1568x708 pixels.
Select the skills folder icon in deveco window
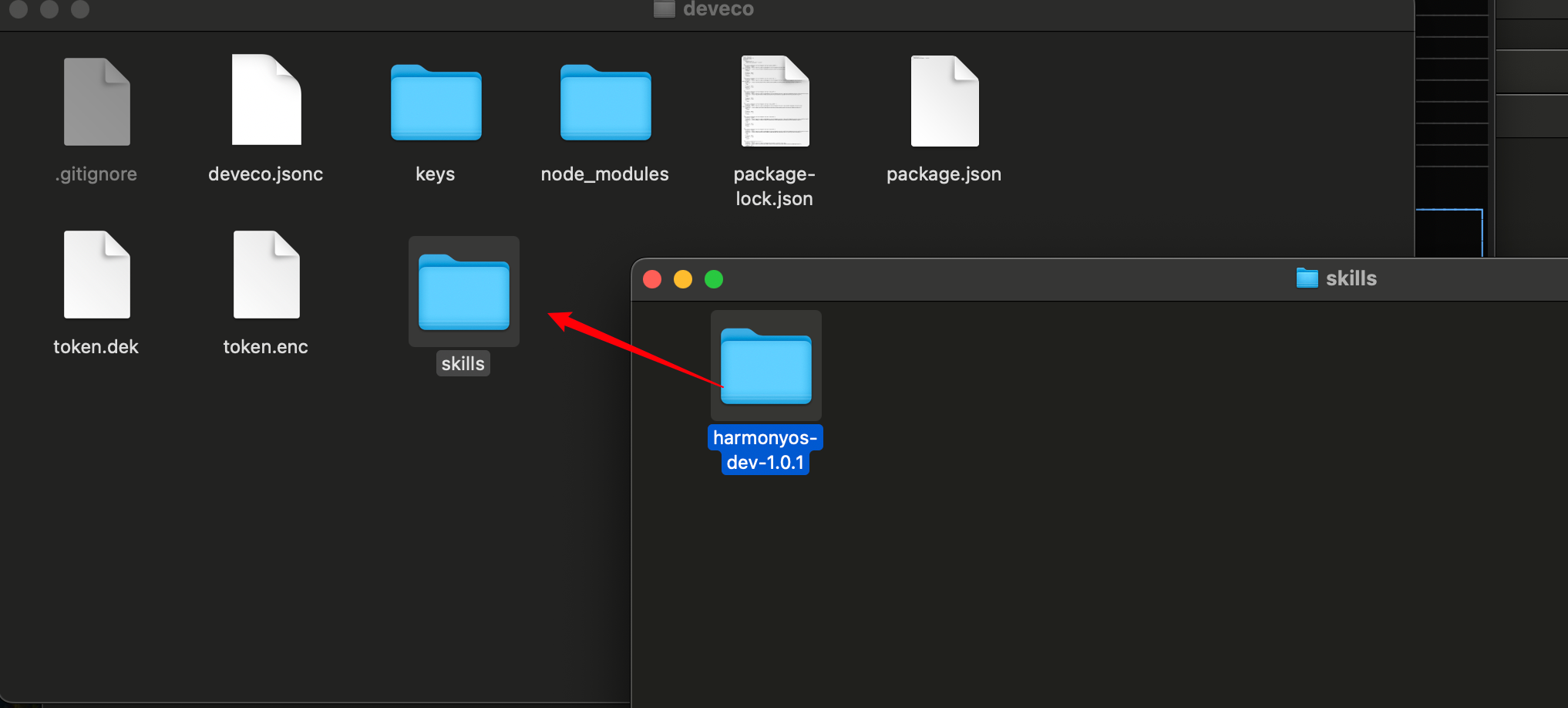tap(464, 292)
